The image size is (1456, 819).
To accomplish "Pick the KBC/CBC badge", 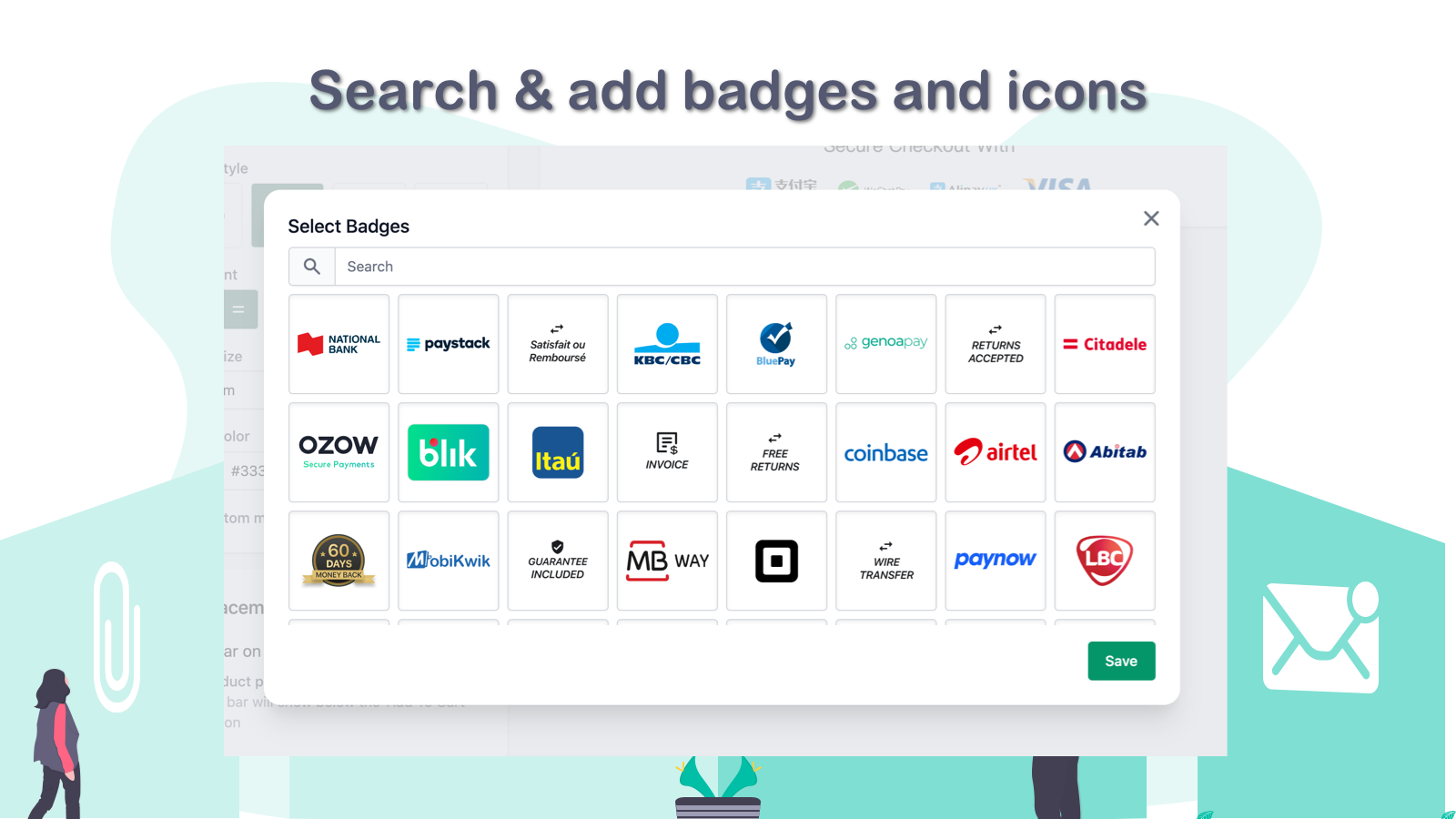I will (667, 344).
